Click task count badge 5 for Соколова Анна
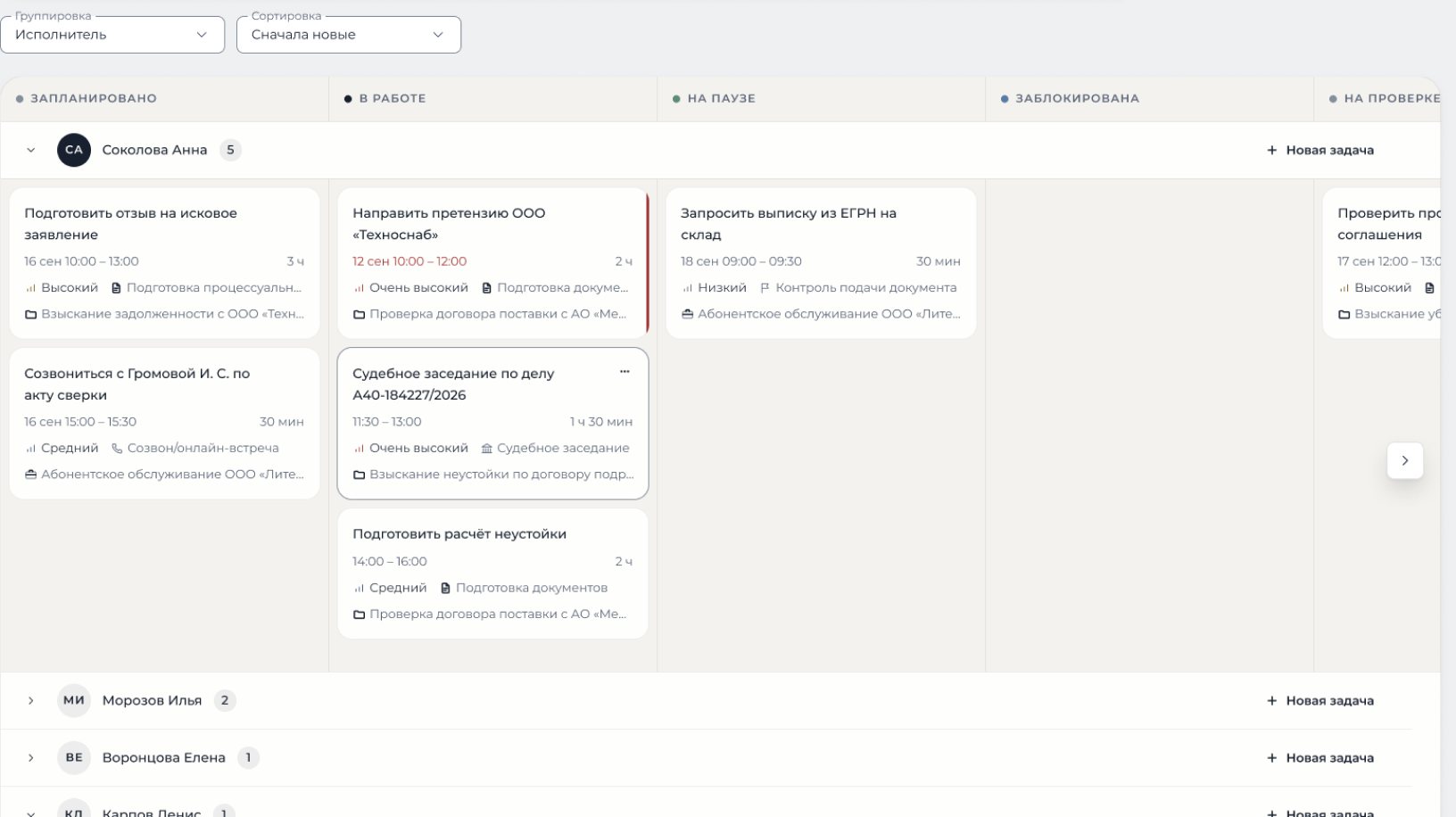The image size is (1456, 817). point(230,150)
